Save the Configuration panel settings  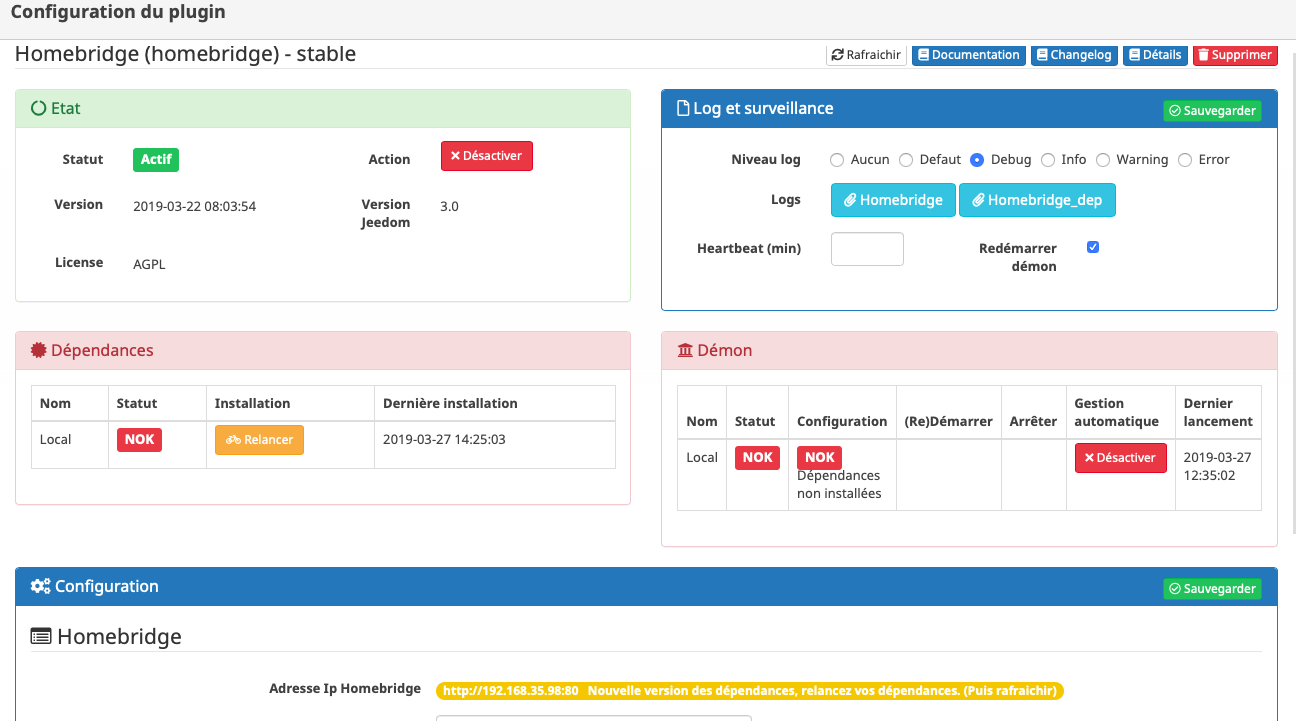click(1212, 588)
